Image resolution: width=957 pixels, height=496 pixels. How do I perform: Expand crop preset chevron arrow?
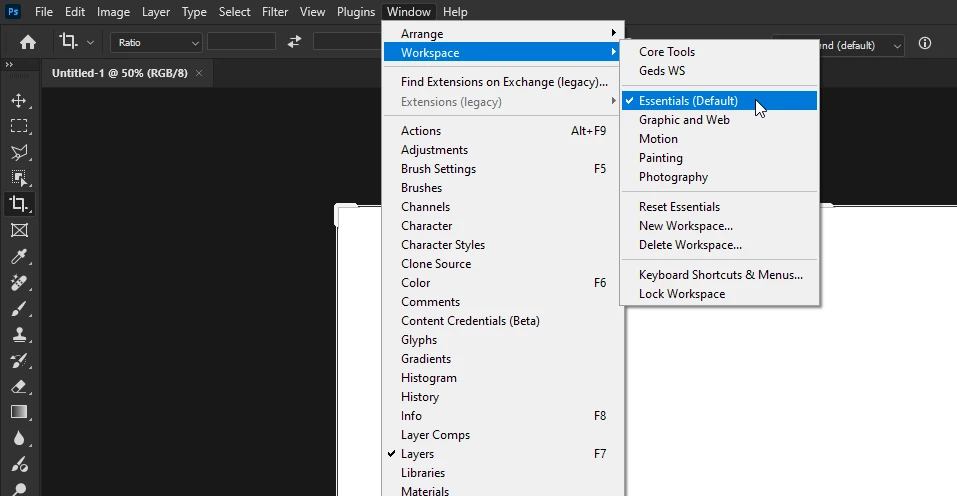click(x=90, y=43)
